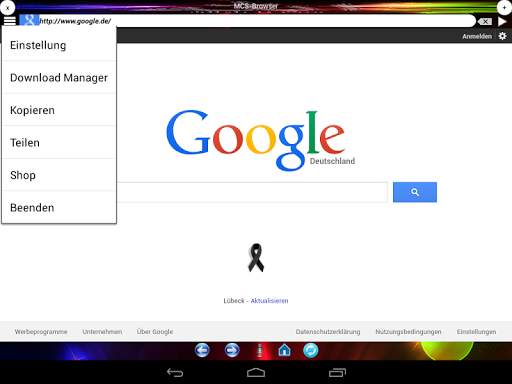Click the blue Google search button
Screen dimensions: 512x384
(x=415, y=192)
